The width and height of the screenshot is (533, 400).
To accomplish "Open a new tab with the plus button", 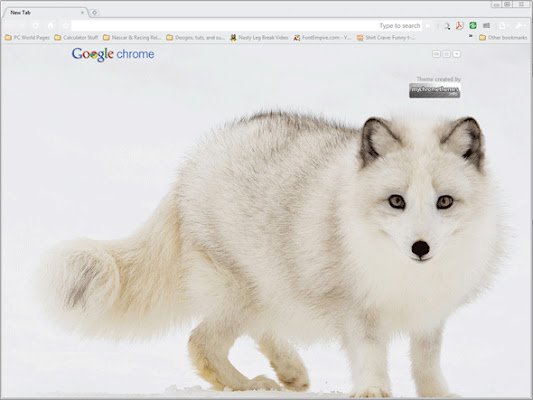I will pos(94,13).
